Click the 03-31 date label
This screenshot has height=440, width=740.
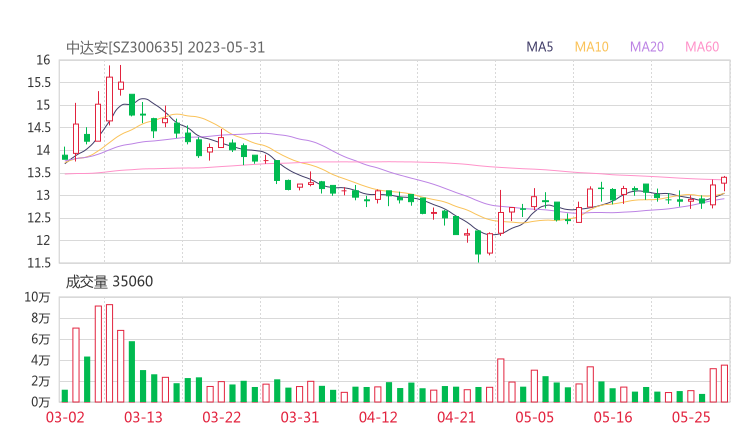300,417
